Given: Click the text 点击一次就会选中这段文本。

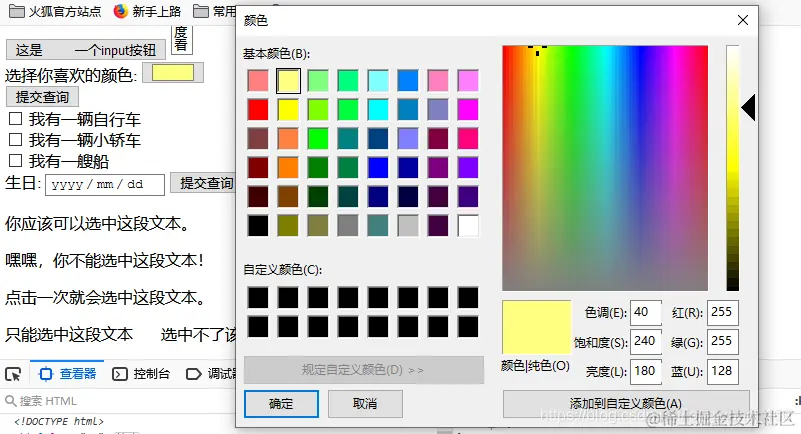Looking at the screenshot, I should click(x=106, y=297).
